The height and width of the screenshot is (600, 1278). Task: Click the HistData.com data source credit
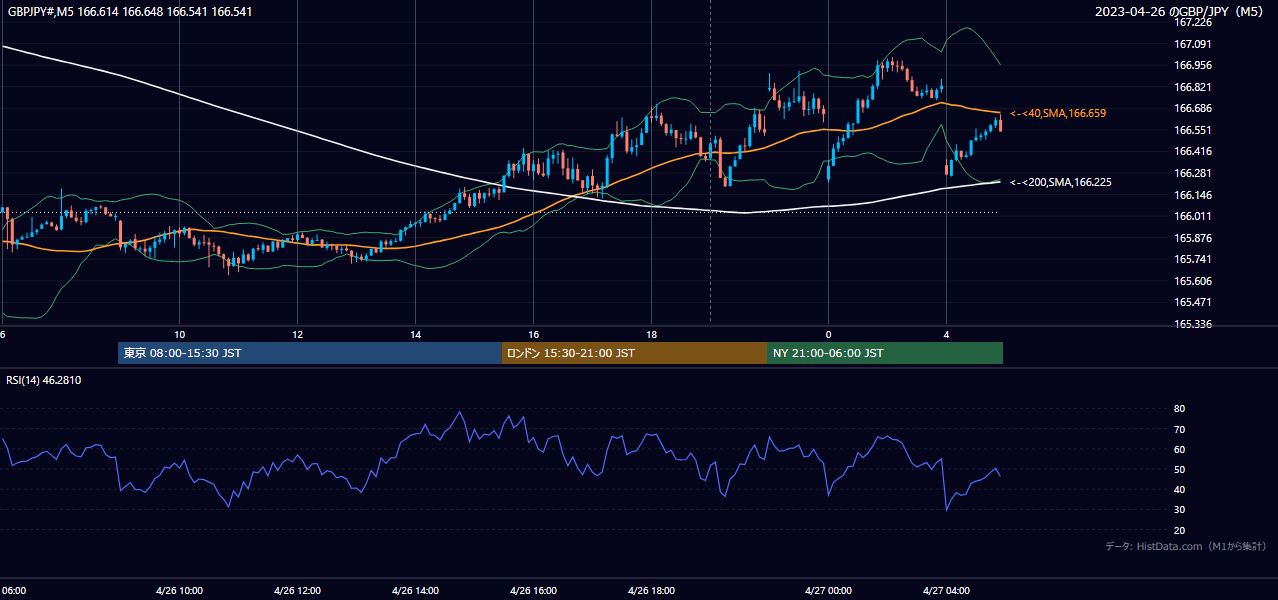pos(1186,546)
